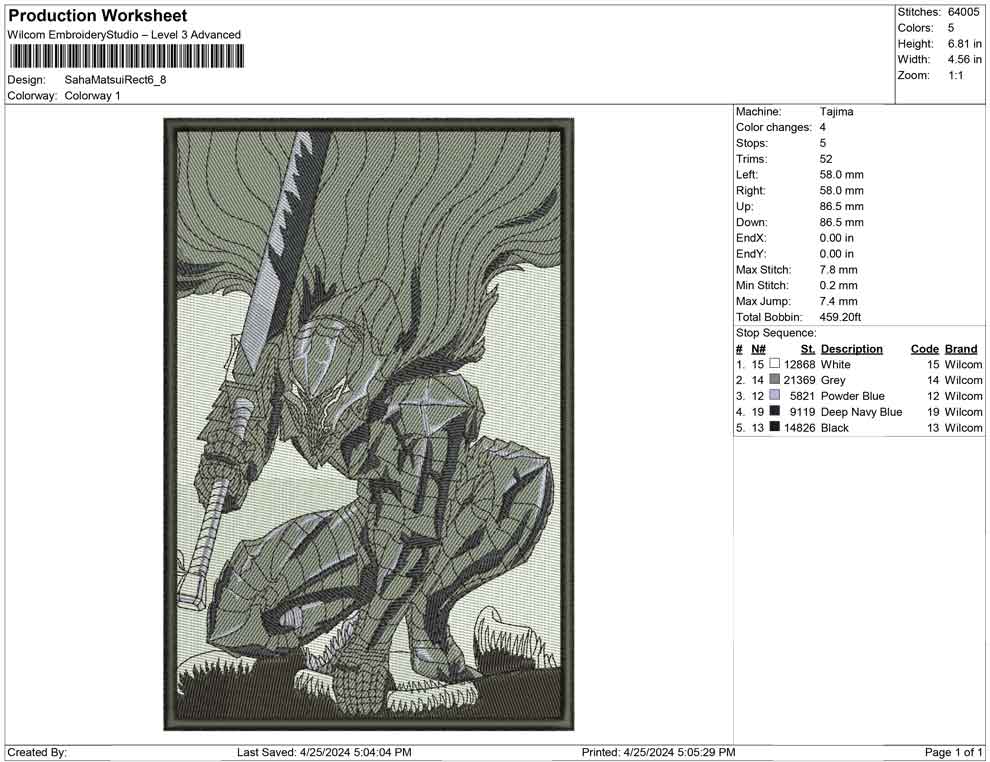Select 'Printed: 4/25/2024 5:05:29 PM' text
The width and height of the screenshot is (990, 762).
tap(659, 752)
